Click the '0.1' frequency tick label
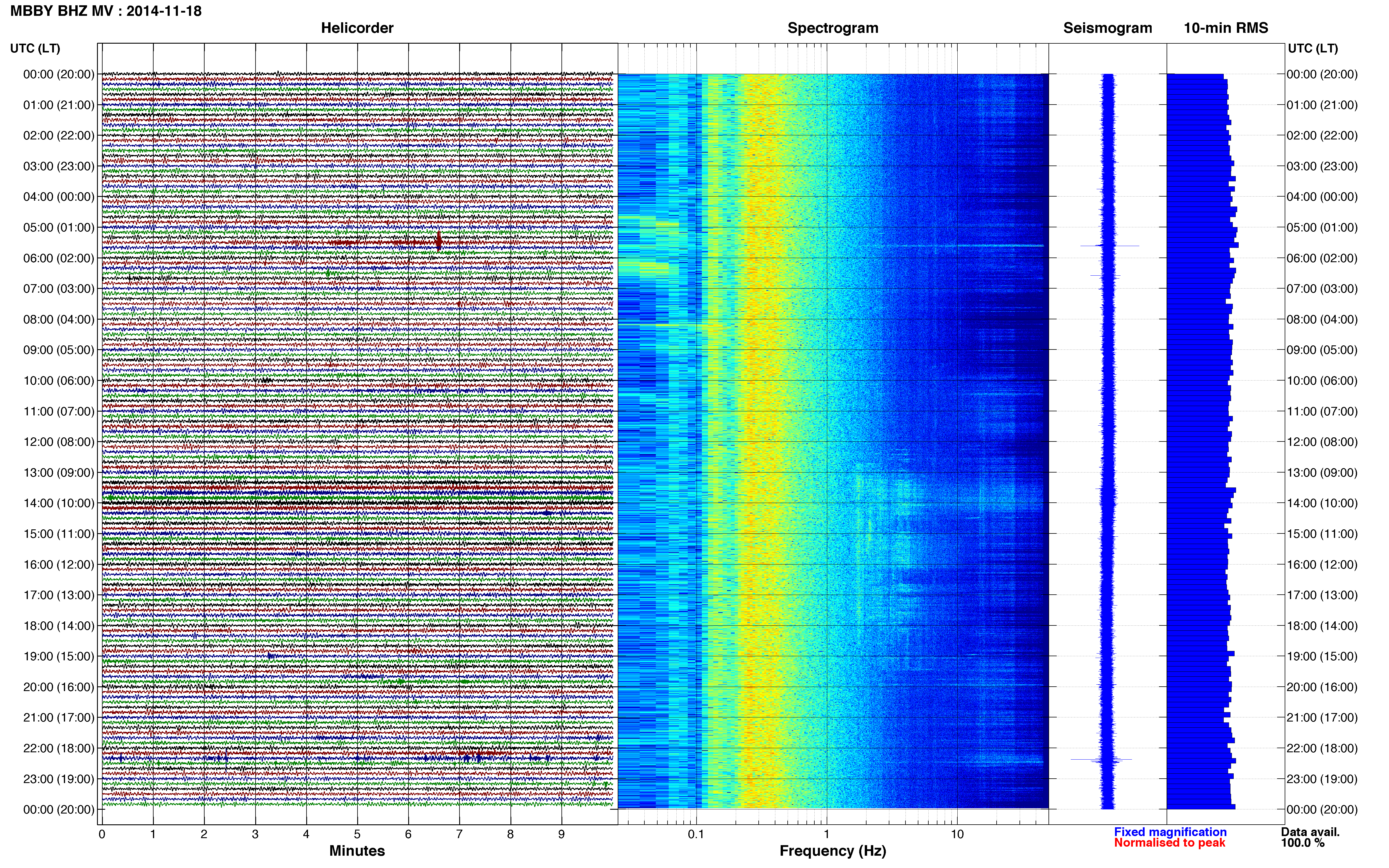The height and width of the screenshot is (868, 1389). click(696, 834)
